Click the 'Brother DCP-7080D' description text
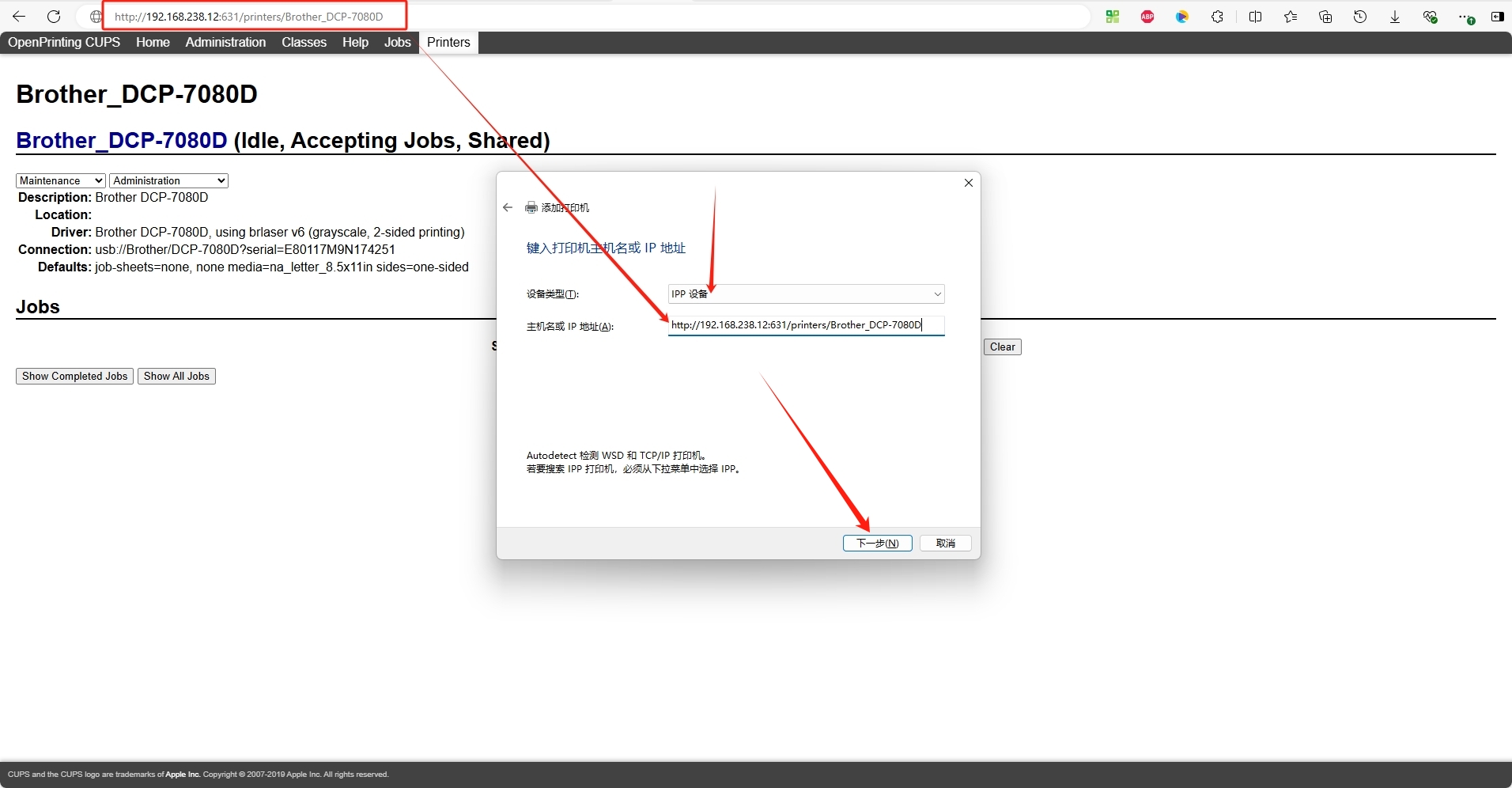The height and width of the screenshot is (788, 1512). point(152,197)
